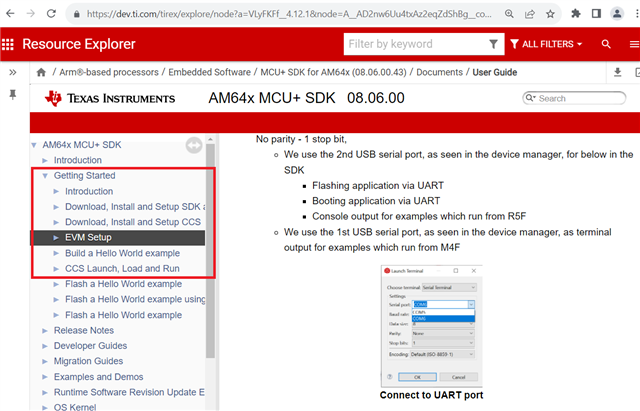Open Flash a Hello World example using item

pos(135,300)
